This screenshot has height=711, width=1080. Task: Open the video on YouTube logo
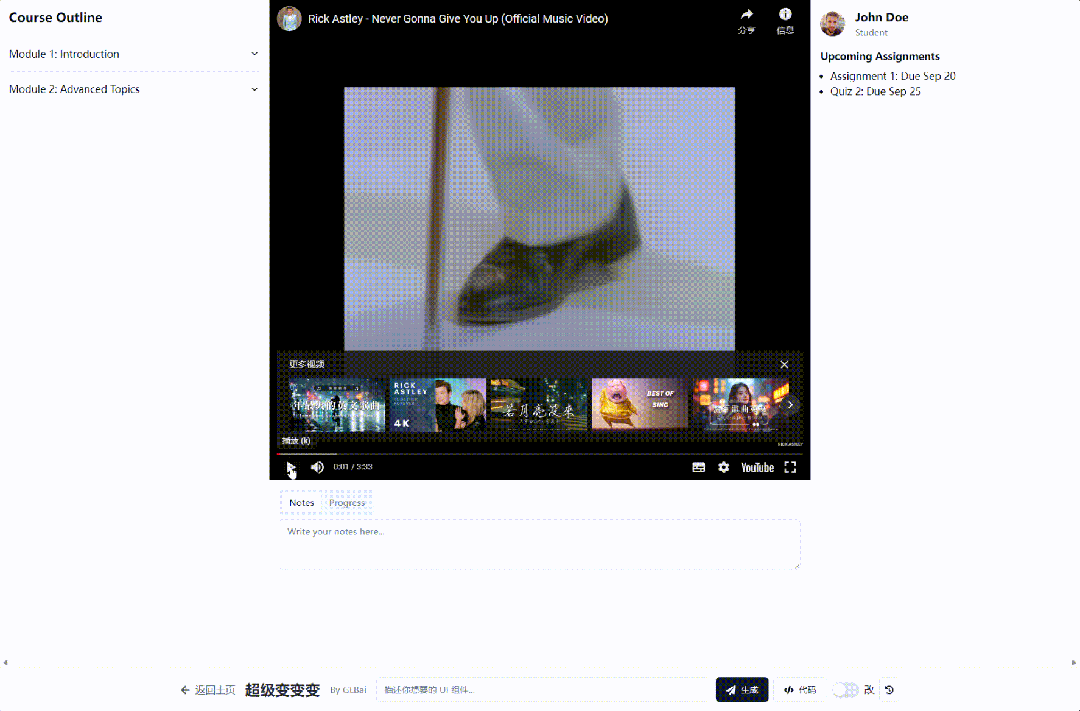click(757, 467)
